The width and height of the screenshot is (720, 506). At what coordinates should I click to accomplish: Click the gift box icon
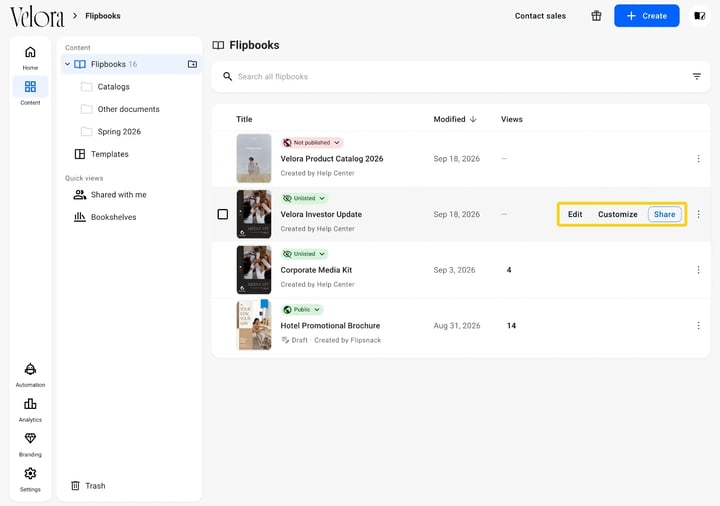pyautogui.click(x=596, y=16)
